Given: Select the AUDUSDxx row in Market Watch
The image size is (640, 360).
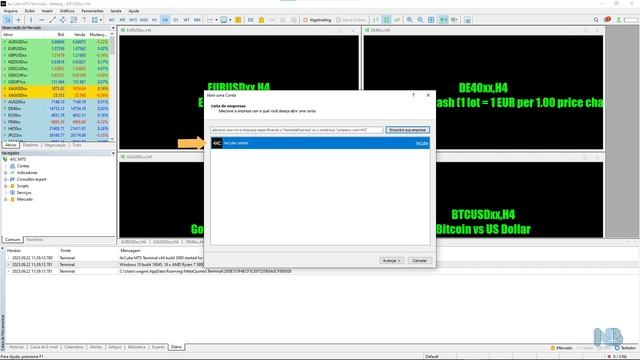Looking at the screenshot, I should 56,42.
